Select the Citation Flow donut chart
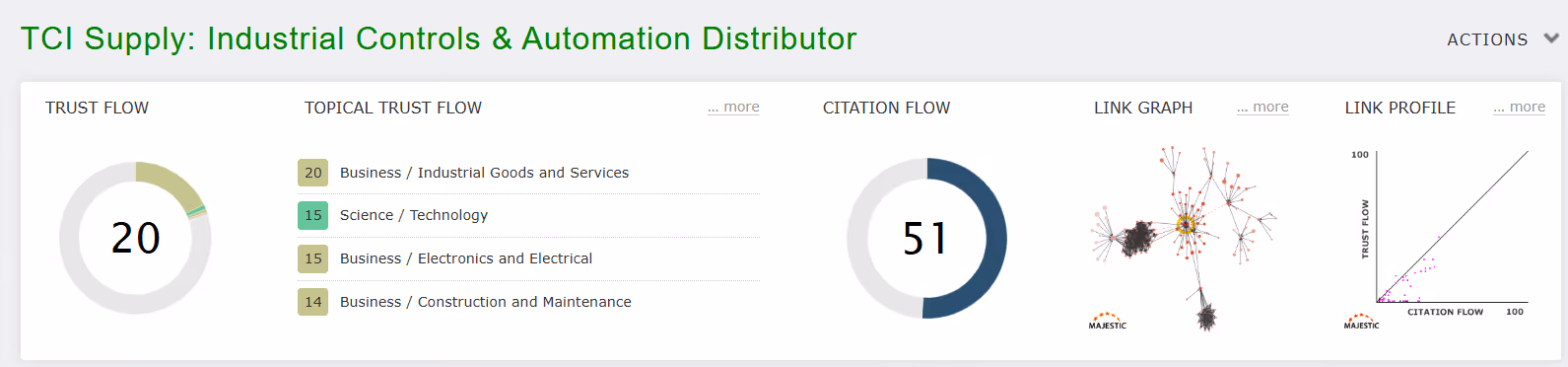 coord(926,238)
